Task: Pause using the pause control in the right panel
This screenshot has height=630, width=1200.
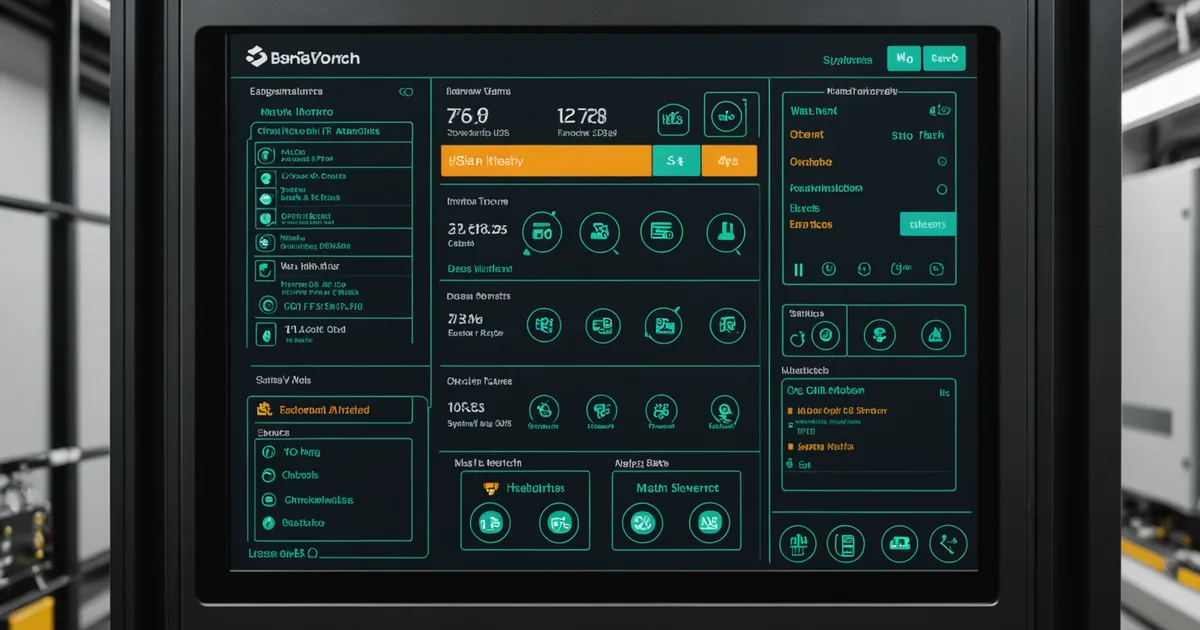Action: pyautogui.click(x=798, y=269)
